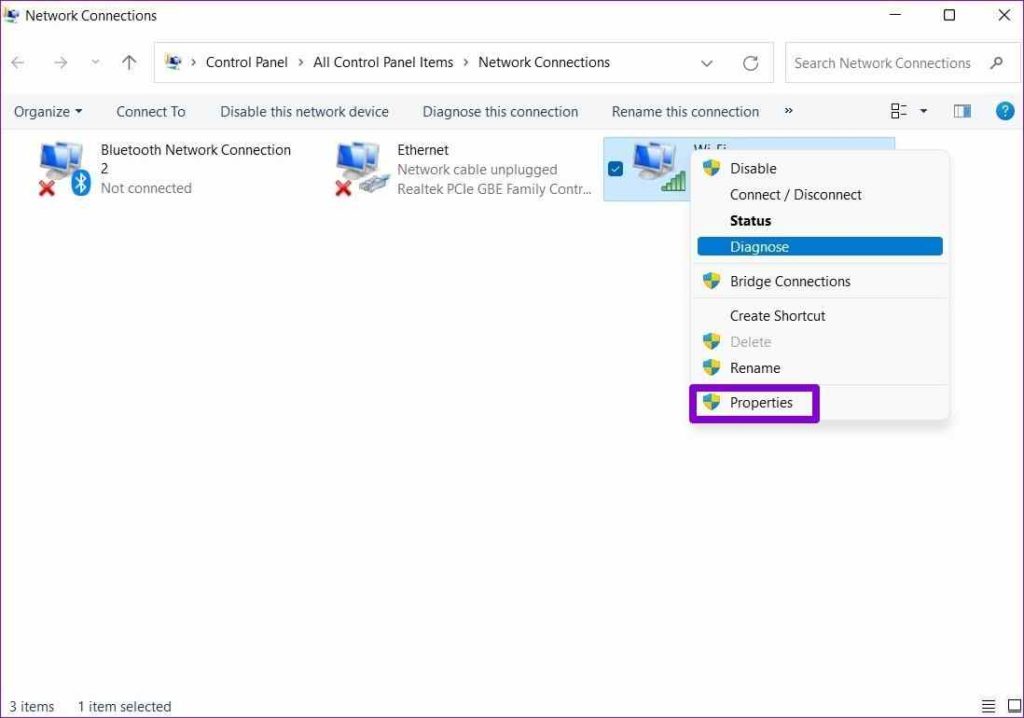Open recent locations chevron beside Forward arrow
The image size is (1024, 718).
(95, 62)
